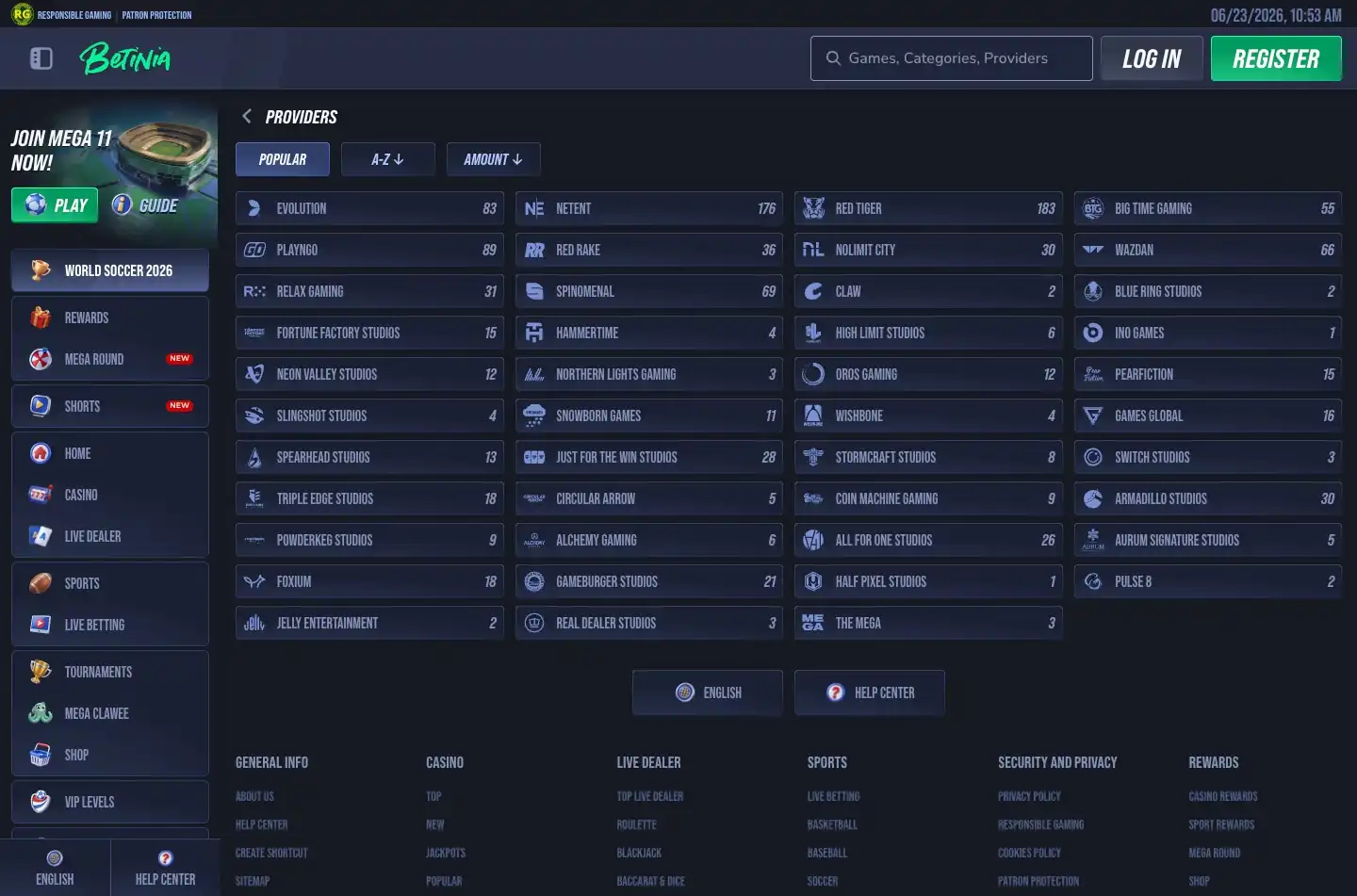
Task: Open Playngo provider logo
Action: tap(254, 250)
